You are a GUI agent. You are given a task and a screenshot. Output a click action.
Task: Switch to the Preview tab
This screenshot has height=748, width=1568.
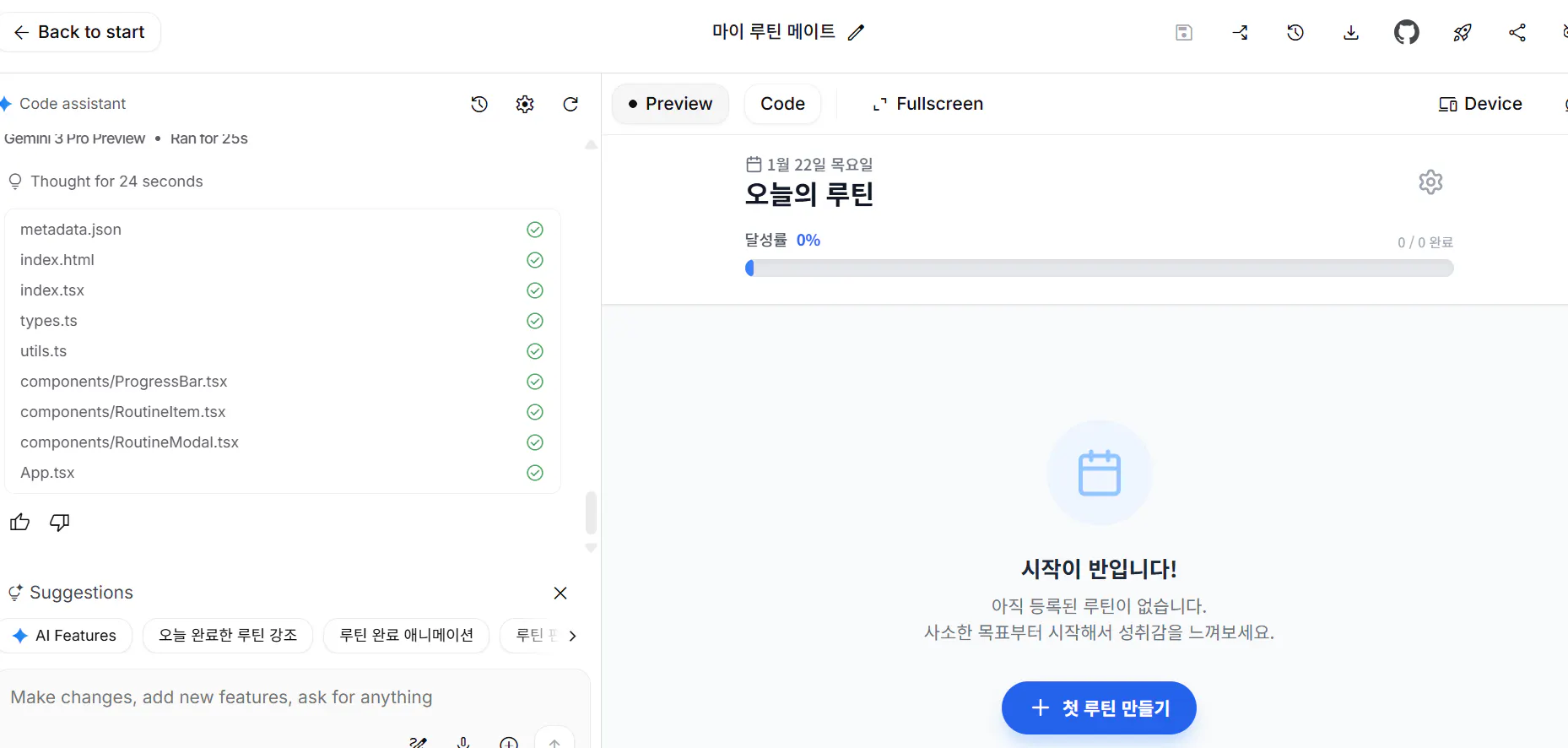coord(670,104)
